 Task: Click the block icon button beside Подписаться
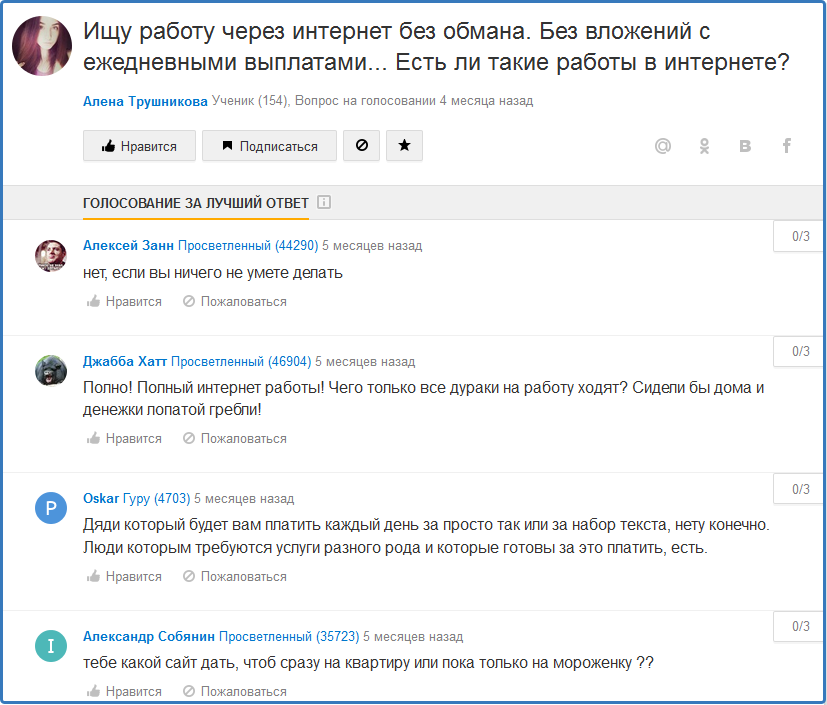[x=361, y=146]
